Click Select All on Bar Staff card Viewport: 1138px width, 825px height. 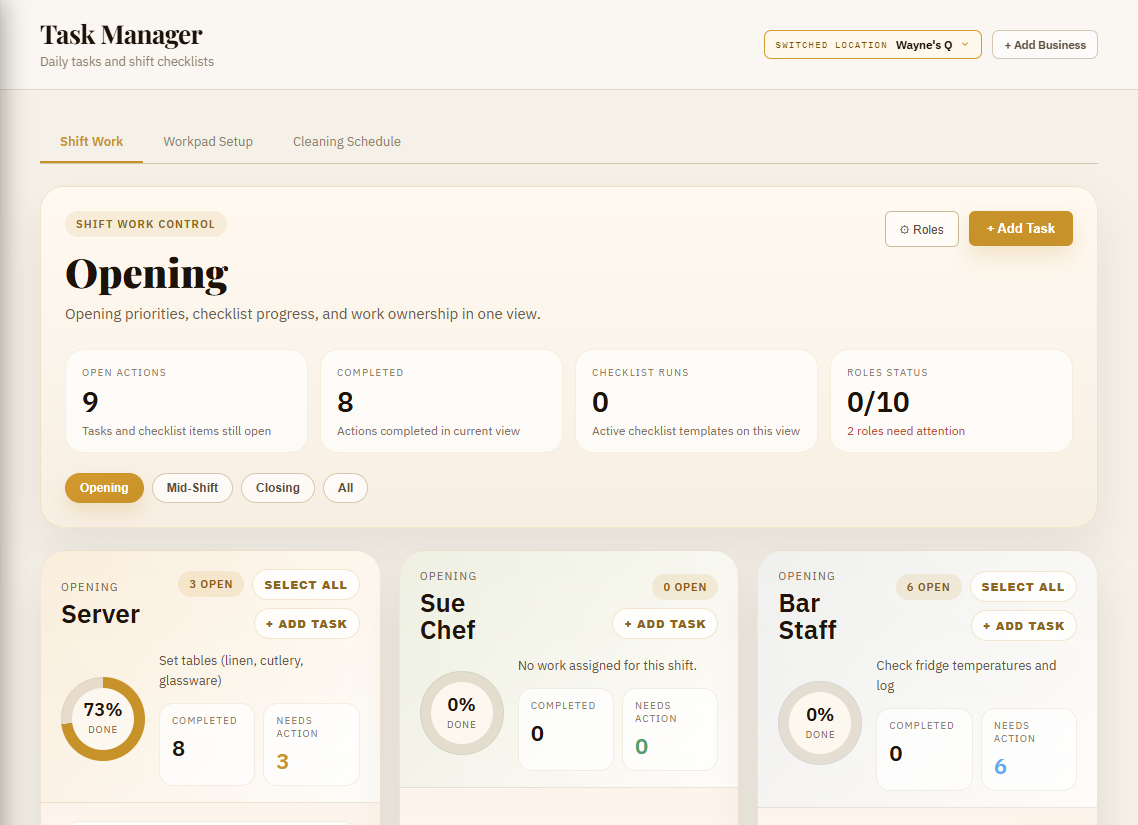point(1023,587)
